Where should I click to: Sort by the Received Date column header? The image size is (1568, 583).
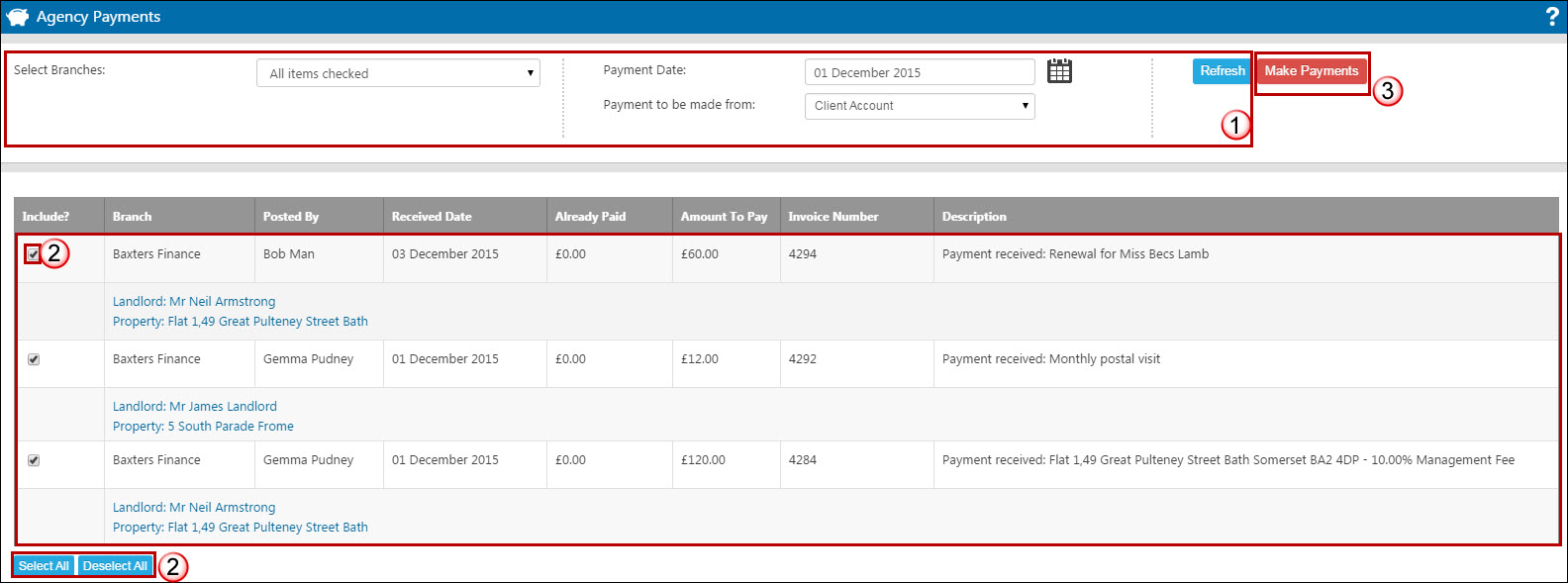coord(432,217)
